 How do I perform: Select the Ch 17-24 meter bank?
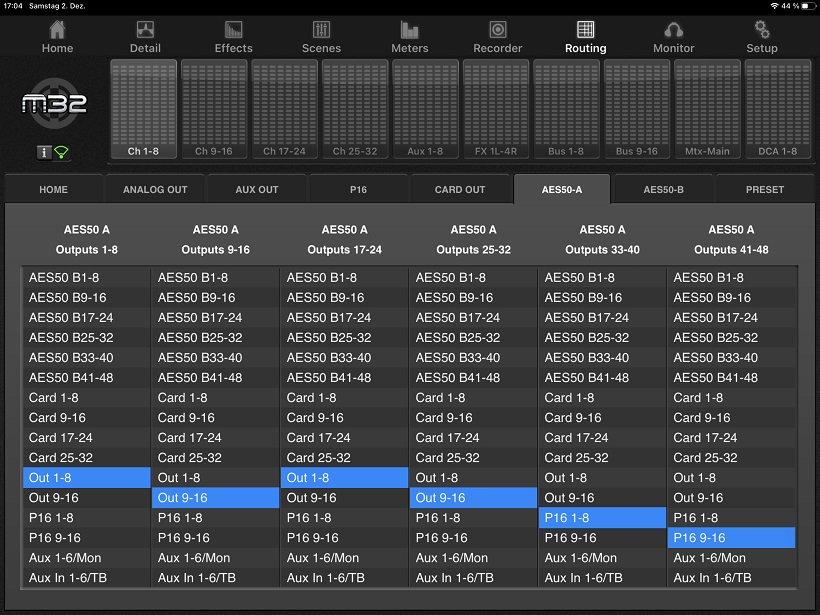pyautogui.click(x=284, y=109)
